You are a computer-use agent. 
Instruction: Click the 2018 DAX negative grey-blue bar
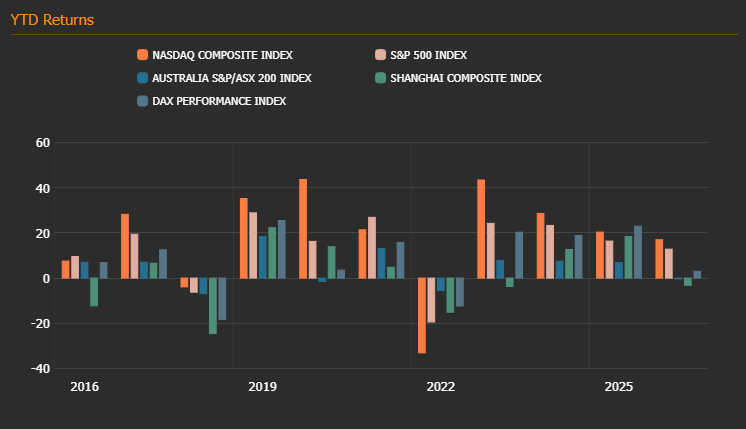tap(222, 299)
